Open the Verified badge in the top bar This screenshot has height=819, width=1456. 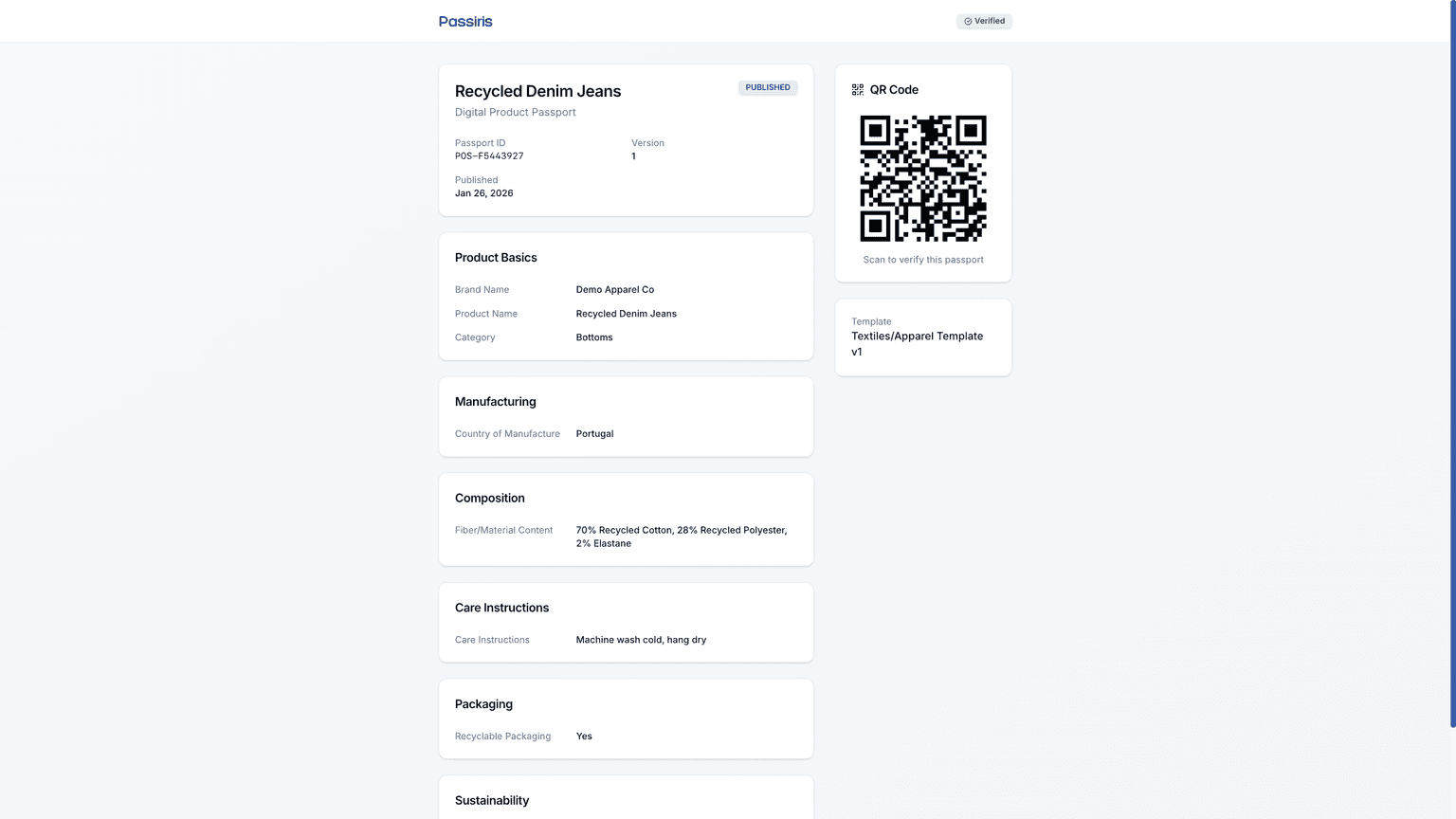[x=984, y=21]
